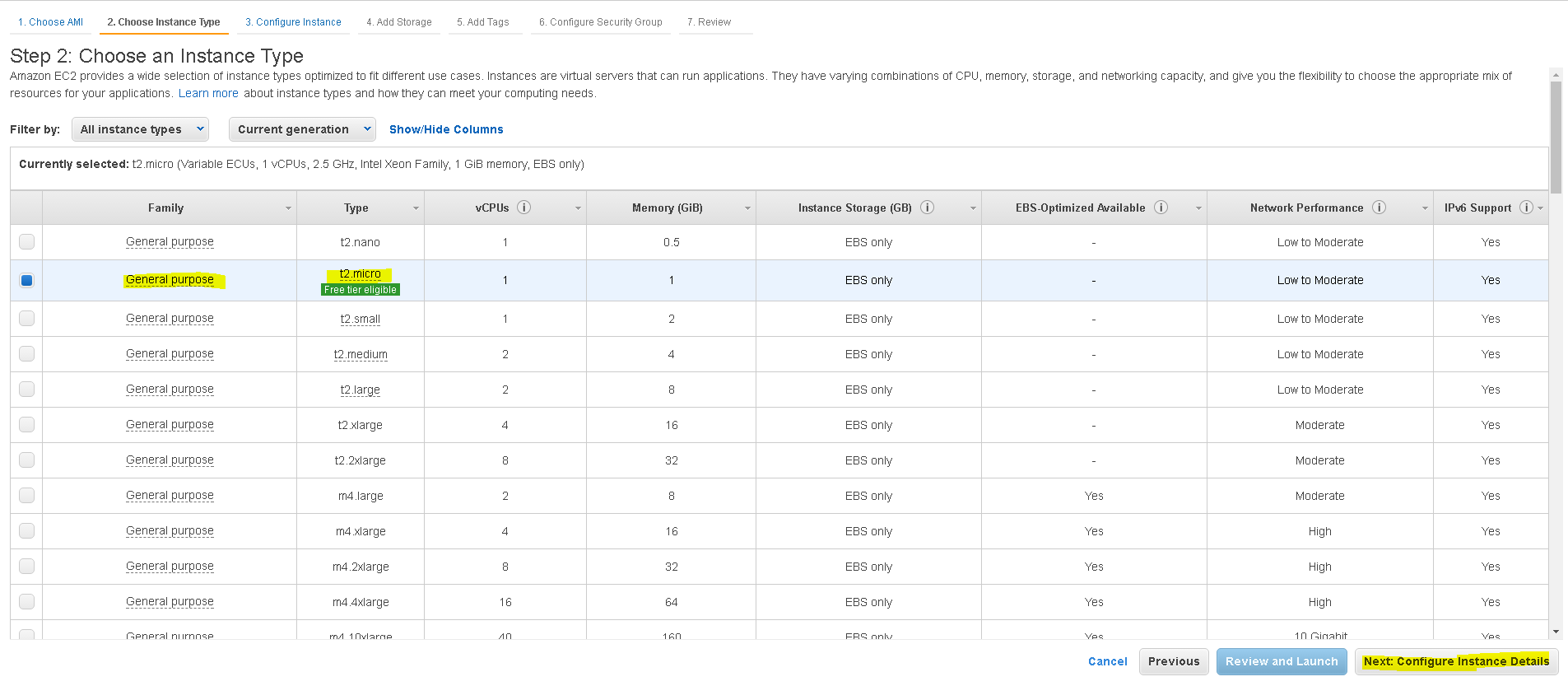
Task: Select the m4.4xlarge instance checkbox
Action: [27, 601]
